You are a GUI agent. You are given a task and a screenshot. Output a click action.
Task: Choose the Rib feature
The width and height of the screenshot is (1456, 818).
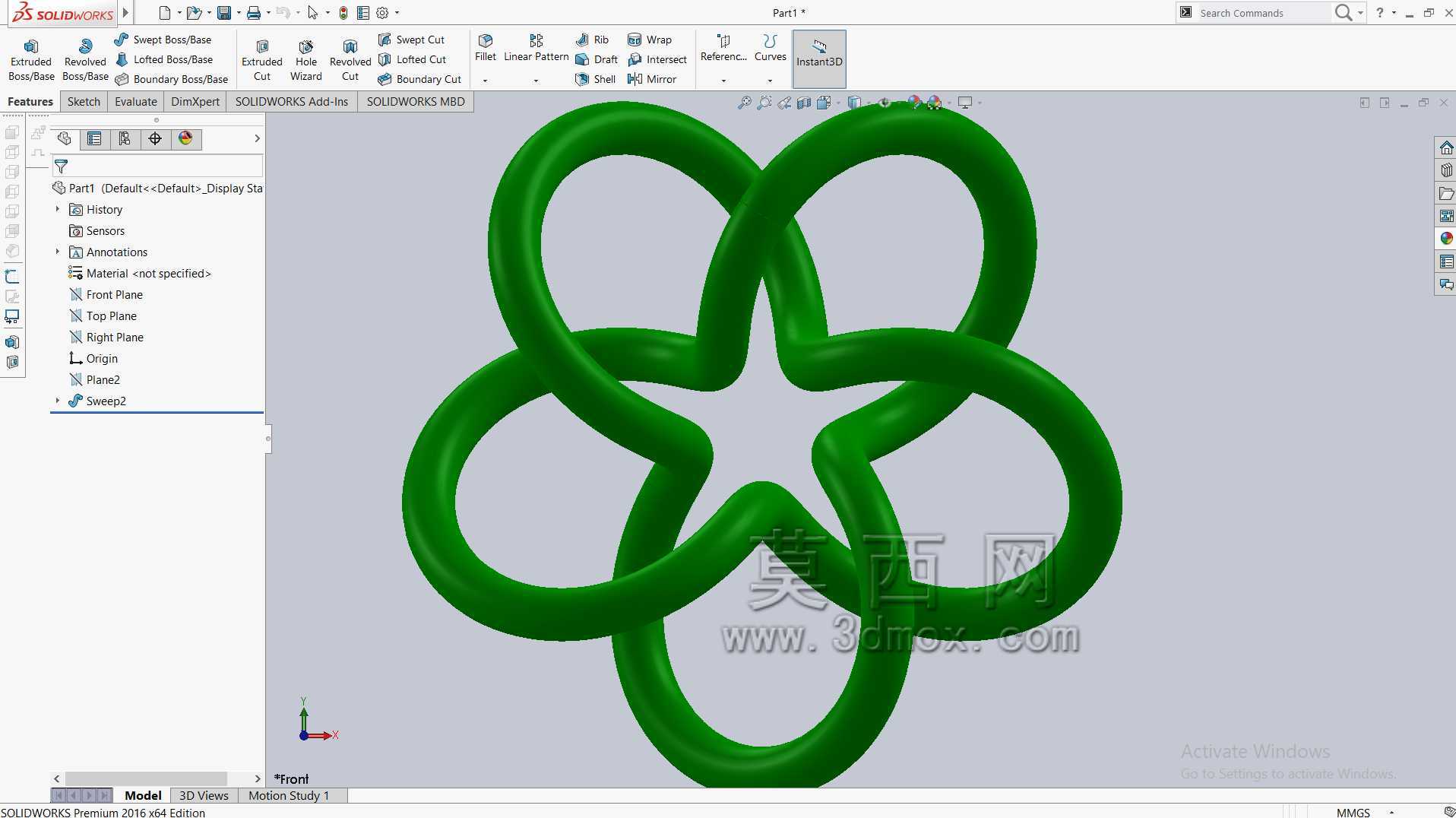point(592,40)
